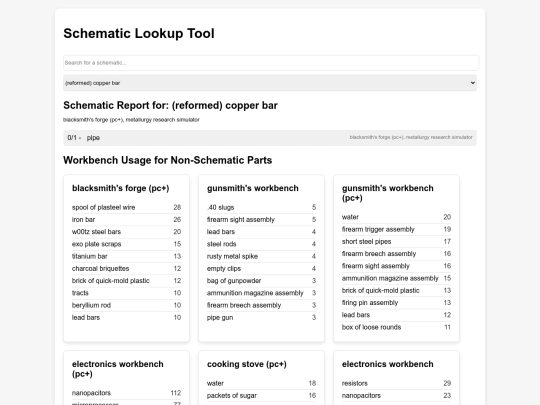This screenshot has height=405, width=540.
Task: Click the 'gunsmith's workbench (pc+)' card heading
Action: coord(388,193)
